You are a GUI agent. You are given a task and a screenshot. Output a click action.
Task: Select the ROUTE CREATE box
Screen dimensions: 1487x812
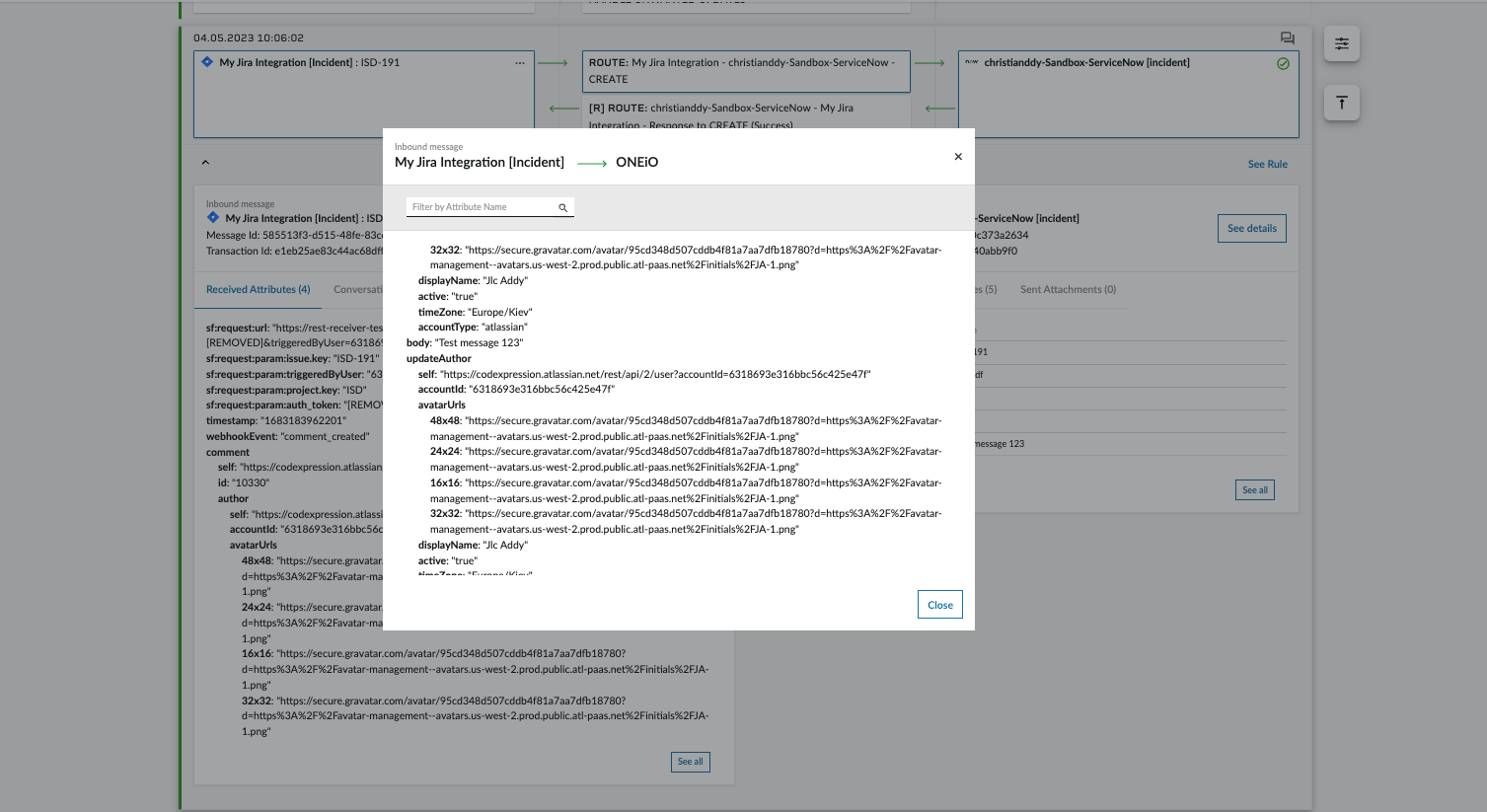pyautogui.click(x=746, y=72)
